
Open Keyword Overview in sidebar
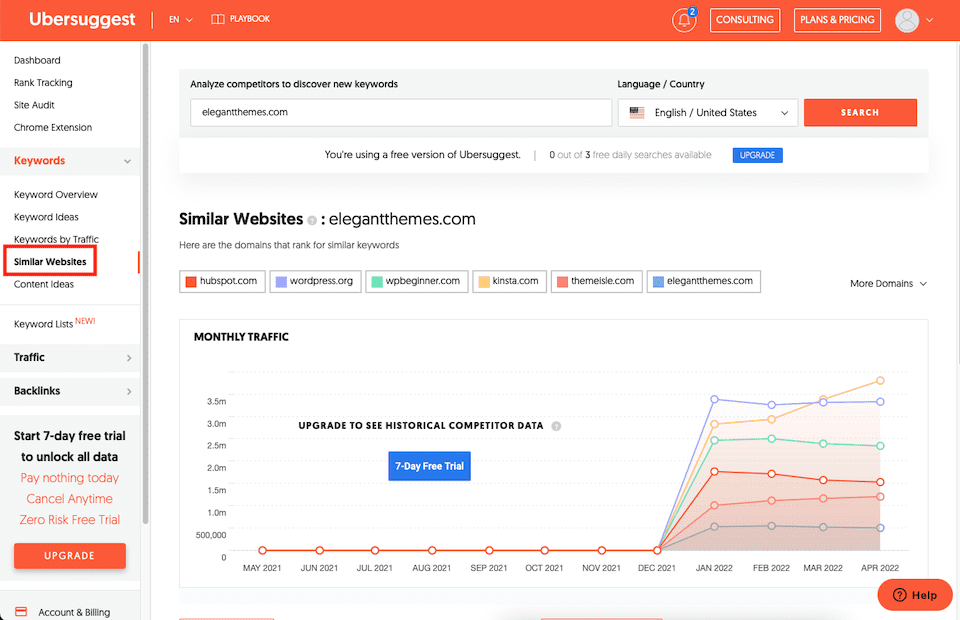coord(56,195)
